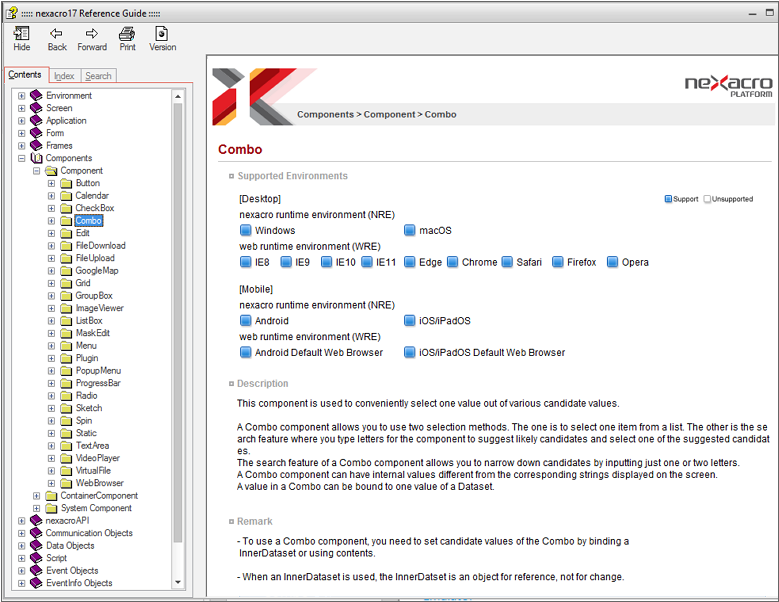
Task: Click the Chrome support indicator box
Action: pyautogui.click(x=452, y=262)
